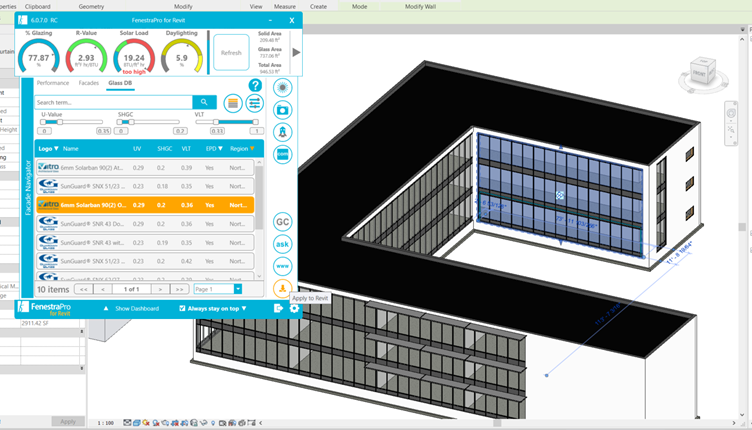Sort by Logo column dropdown arrow
The image size is (752, 430).
(x=56, y=149)
